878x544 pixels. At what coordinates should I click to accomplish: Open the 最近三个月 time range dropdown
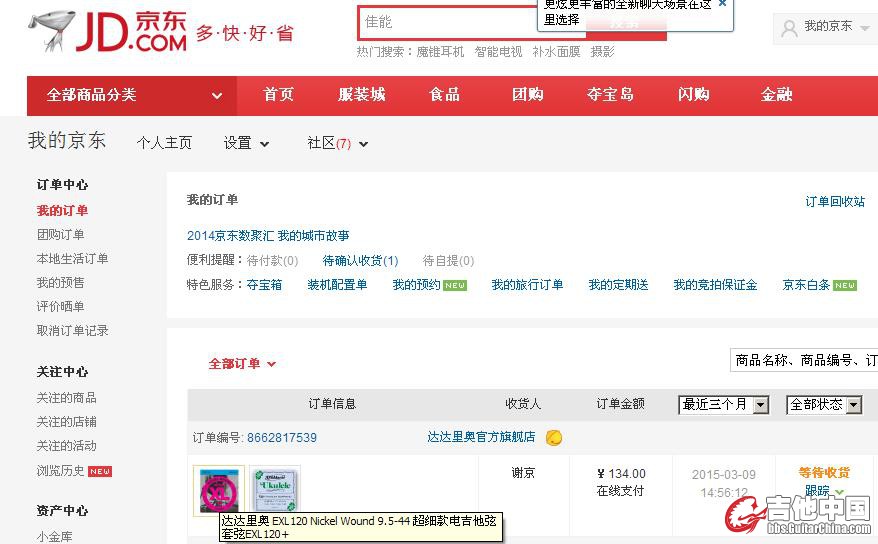[x=723, y=405]
